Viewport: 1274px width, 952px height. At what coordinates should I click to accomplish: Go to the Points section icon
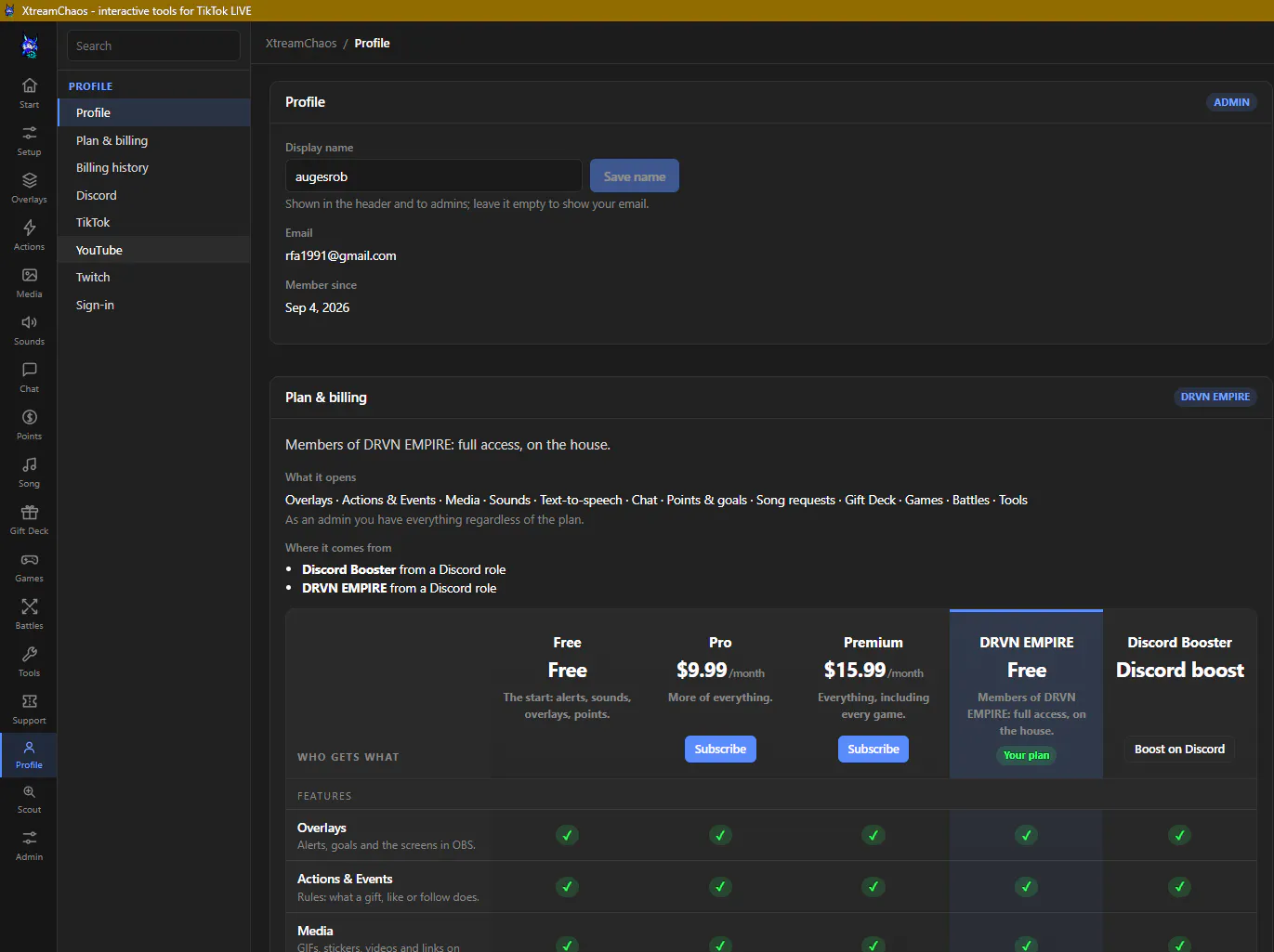point(29,424)
